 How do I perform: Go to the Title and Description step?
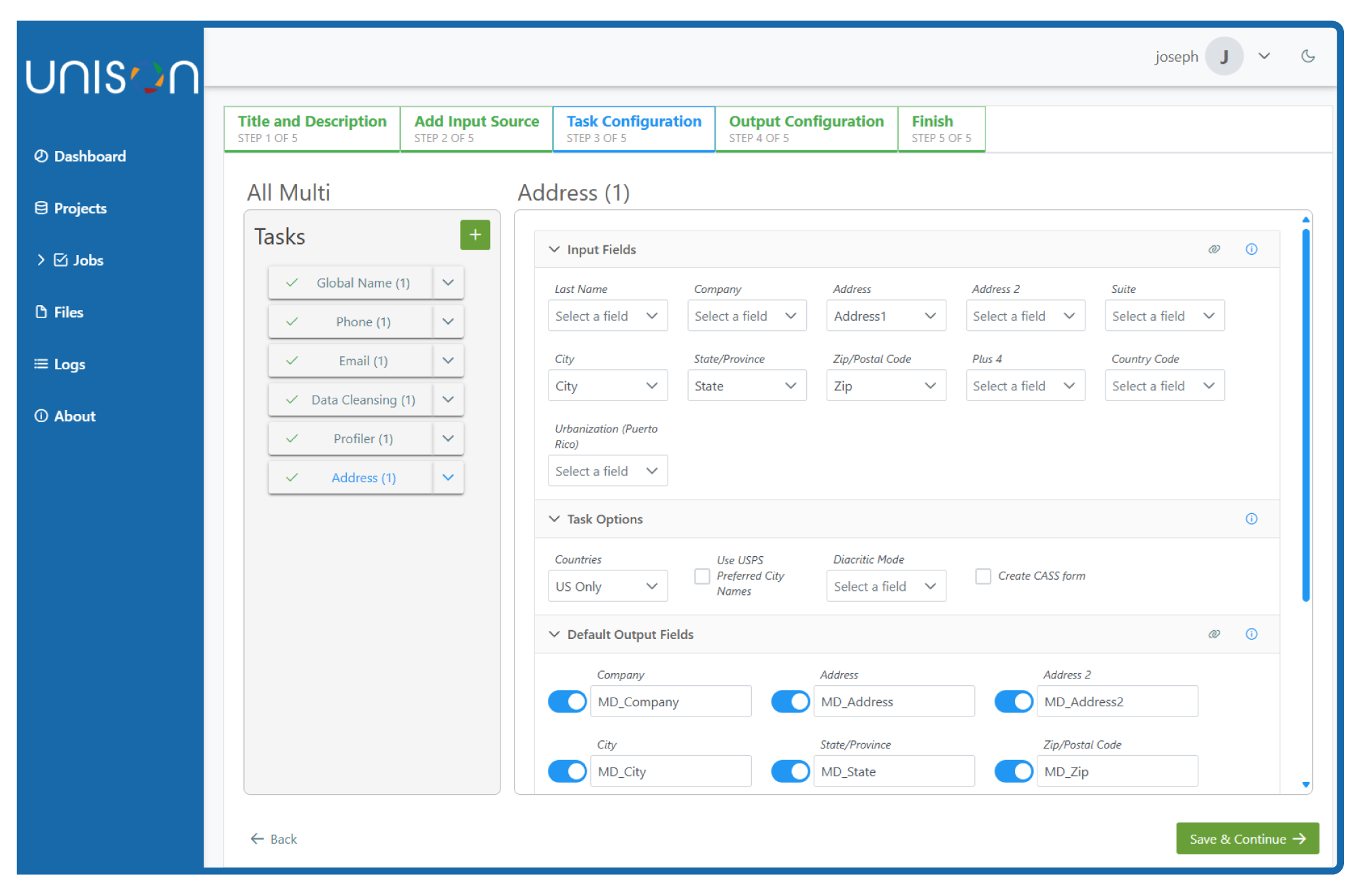[x=311, y=128]
